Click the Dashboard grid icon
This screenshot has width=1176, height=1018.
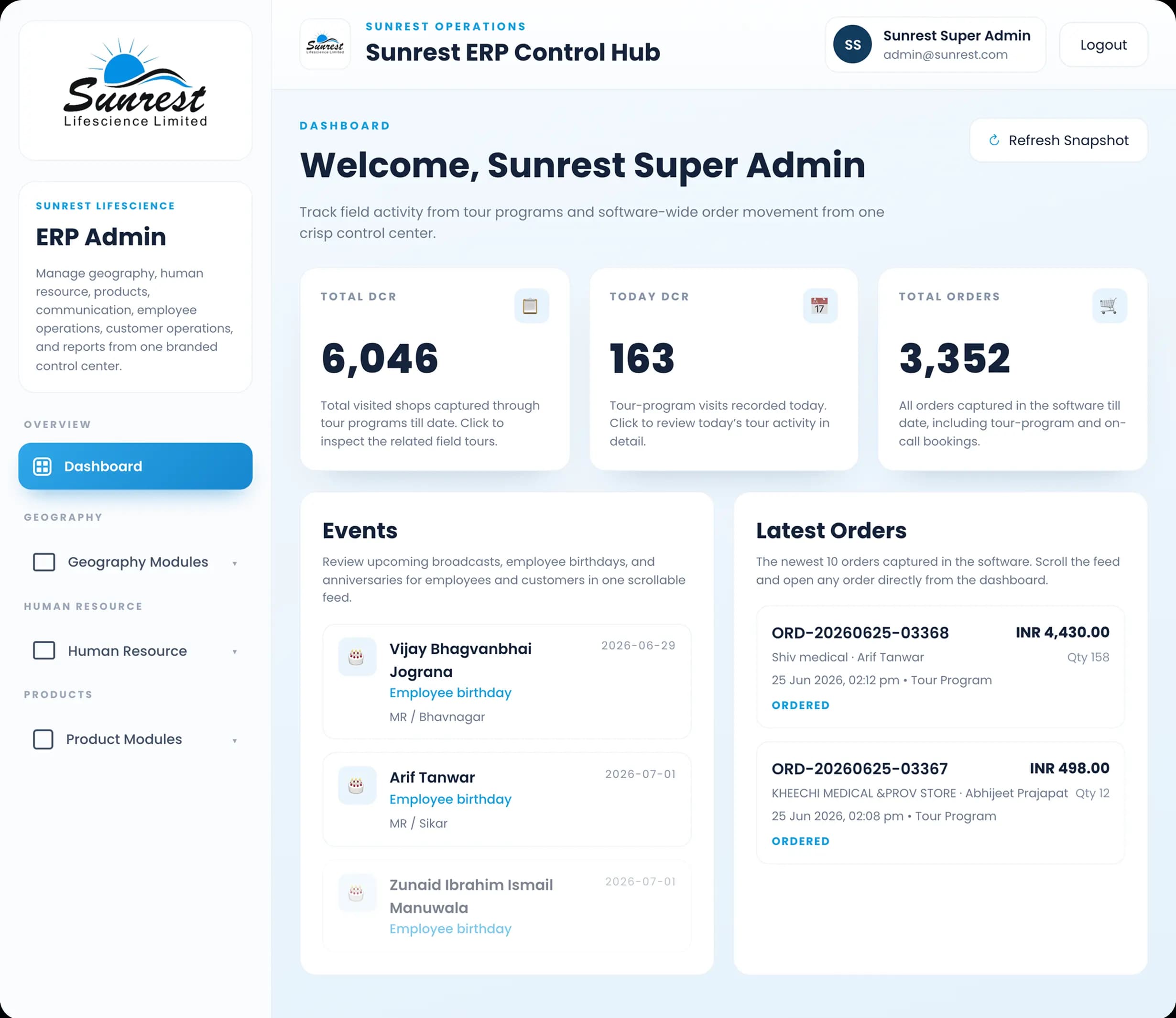coord(43,466)
